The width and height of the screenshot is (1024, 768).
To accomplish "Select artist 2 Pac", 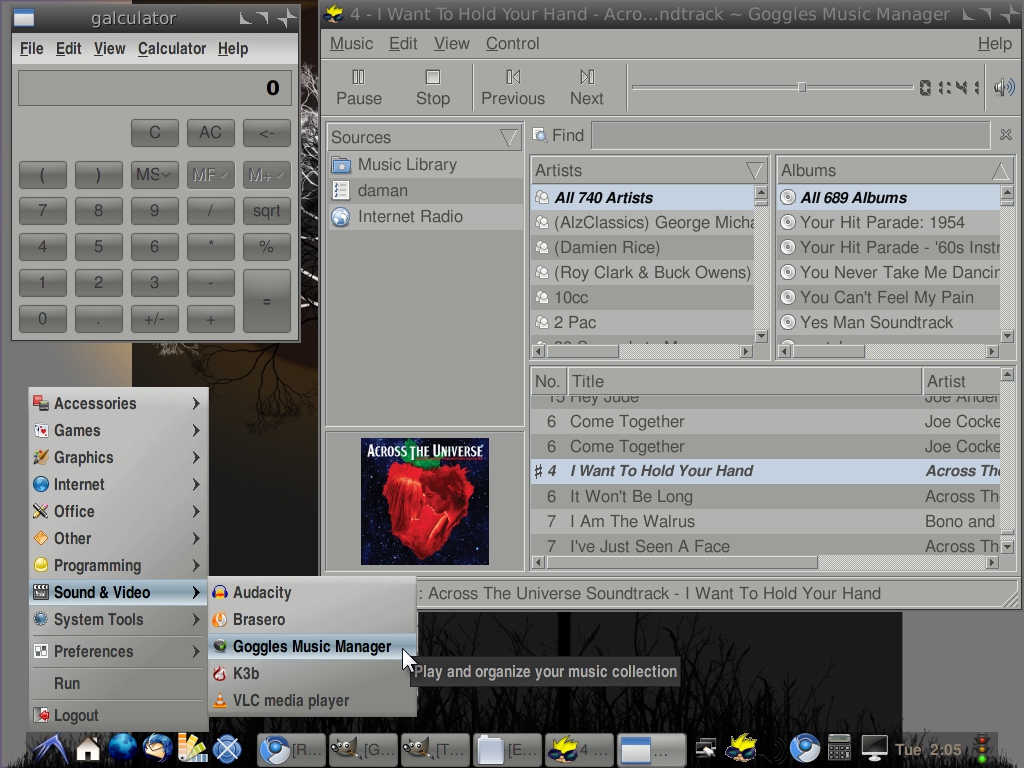I will point(643,322).
